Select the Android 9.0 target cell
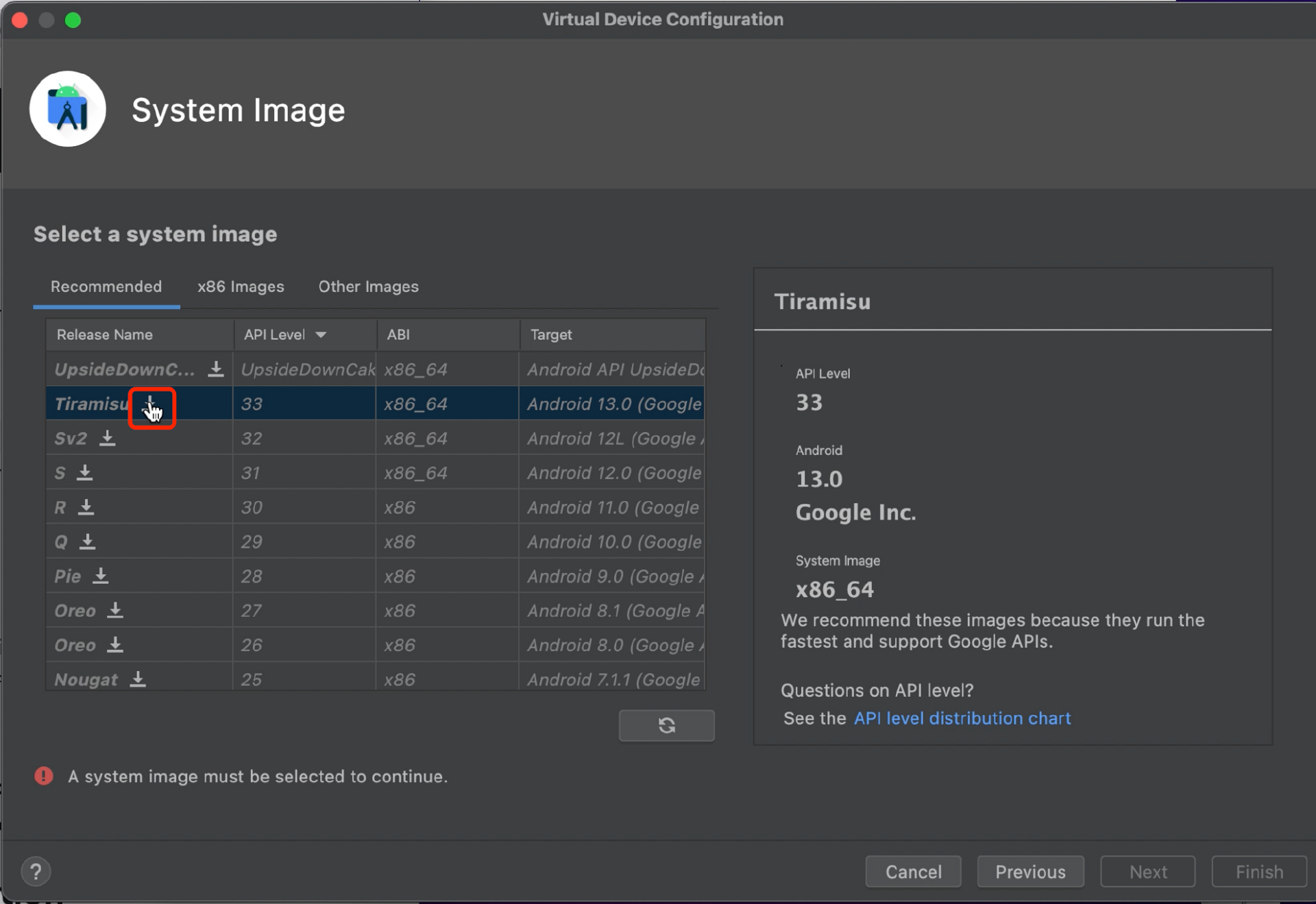This screenshot has height=904, width=1316. [613, 576]
